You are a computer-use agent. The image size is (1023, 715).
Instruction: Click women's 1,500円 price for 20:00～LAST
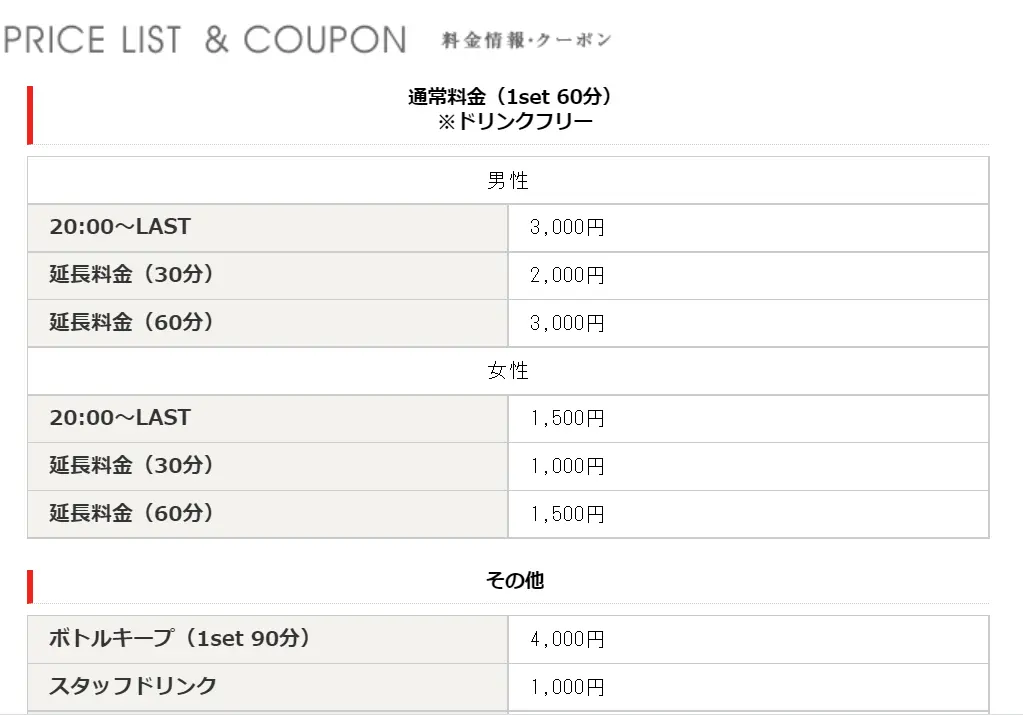pos(567,418)
